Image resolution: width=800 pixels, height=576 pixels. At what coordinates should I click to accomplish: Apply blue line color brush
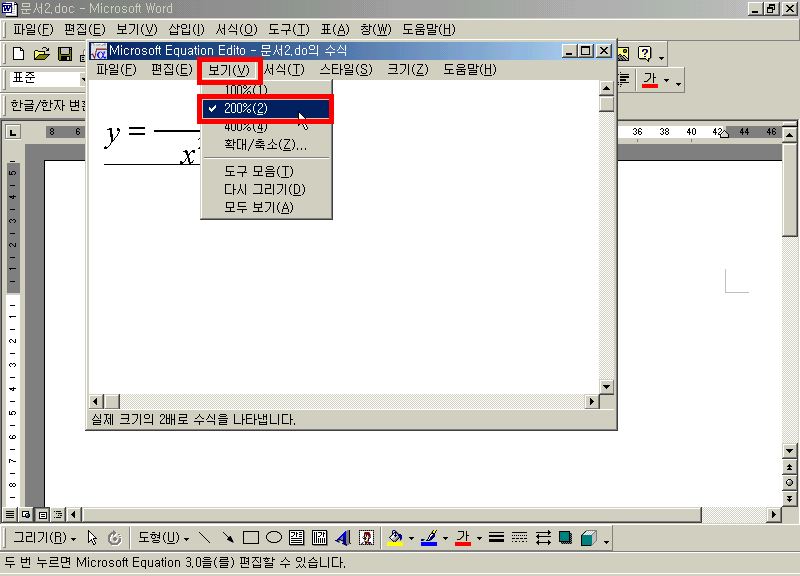click(429, 538)
